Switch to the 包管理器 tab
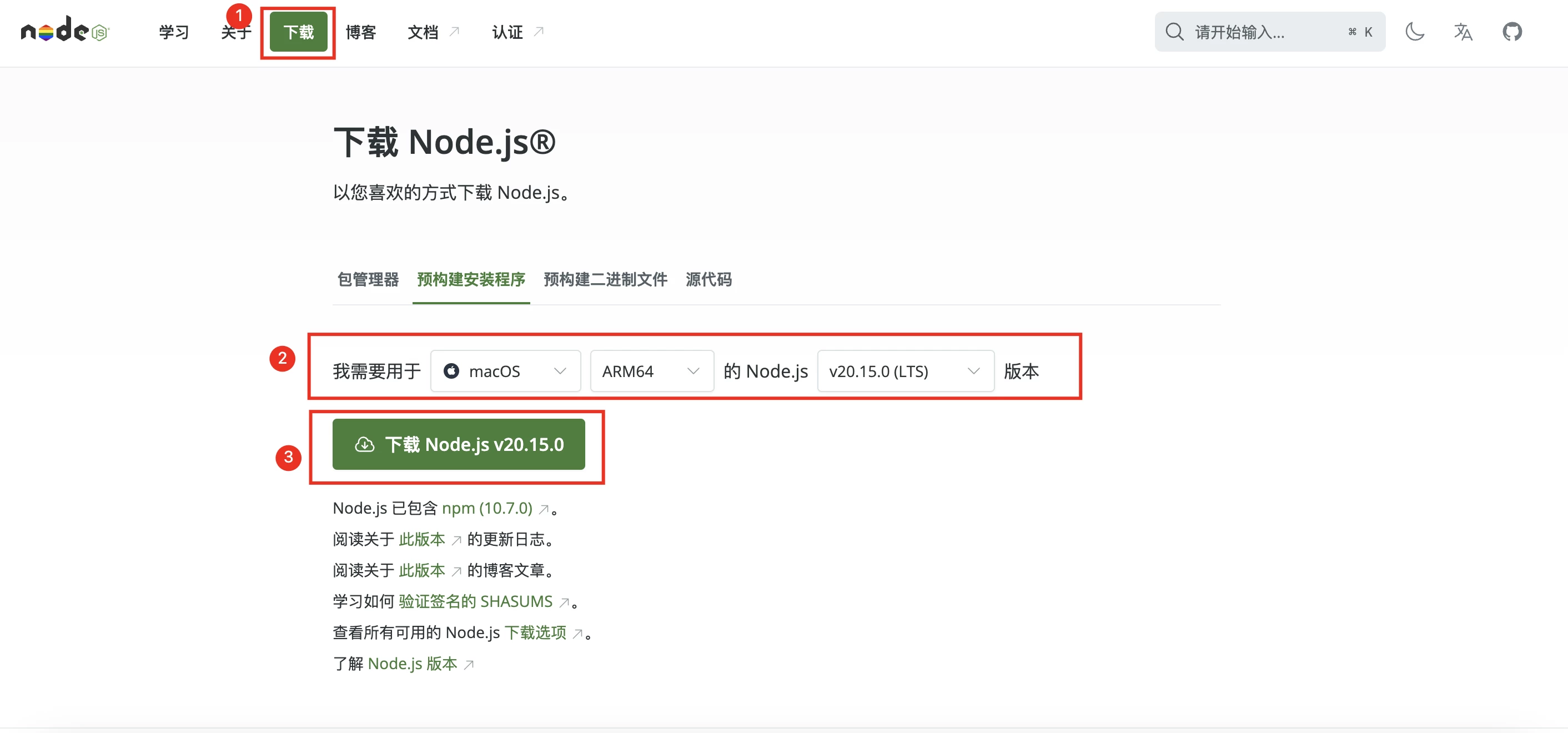1568x733 pixels. pyautogui.click(x=368, y=279)
